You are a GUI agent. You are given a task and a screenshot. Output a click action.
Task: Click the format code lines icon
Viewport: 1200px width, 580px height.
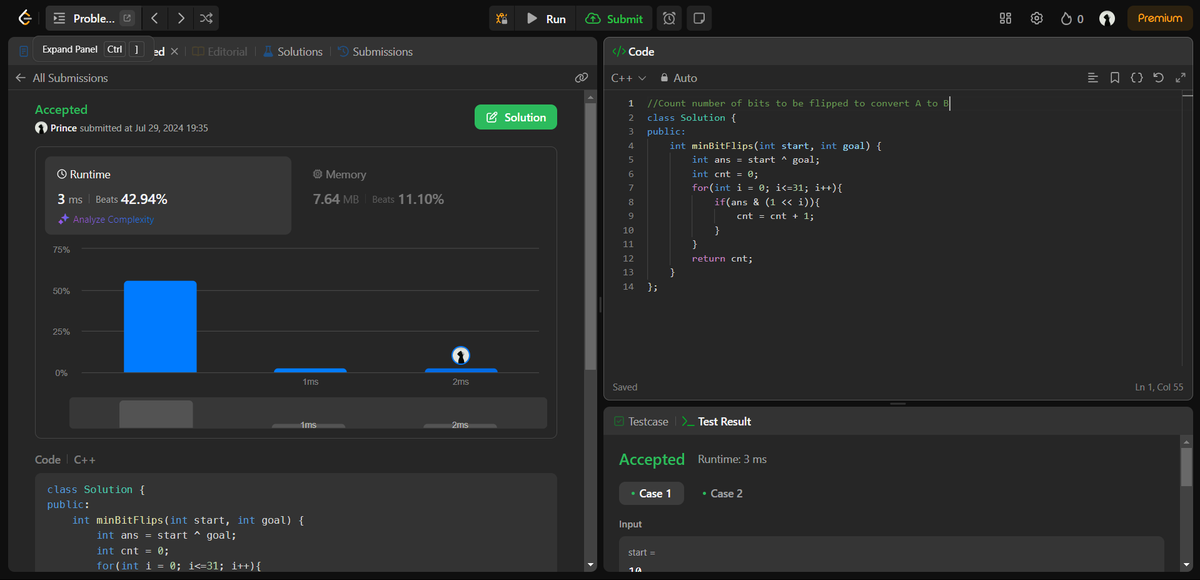pyautogui.click(x=1092, y=77)
